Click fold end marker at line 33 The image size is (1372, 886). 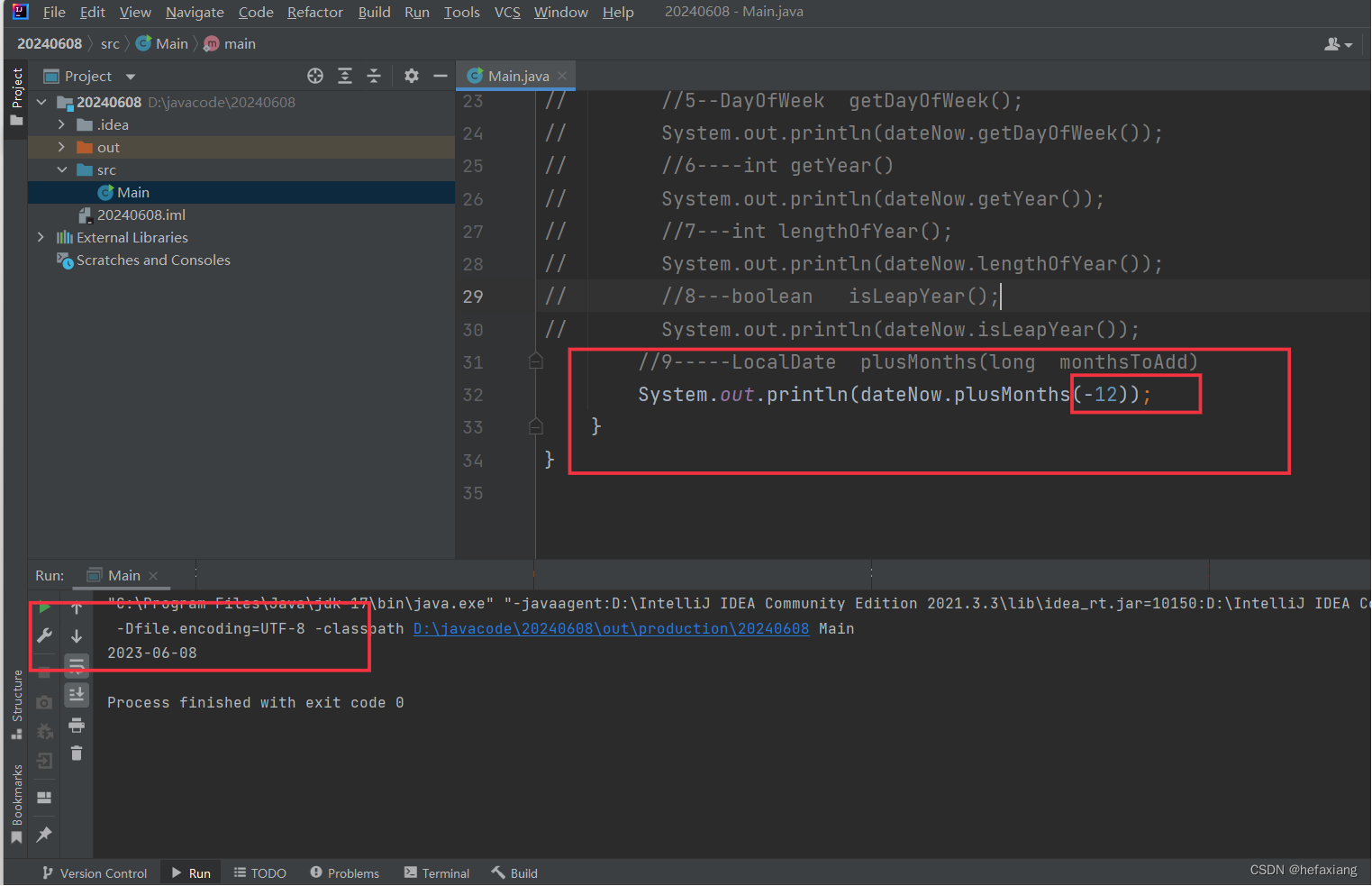click(536, 427)
